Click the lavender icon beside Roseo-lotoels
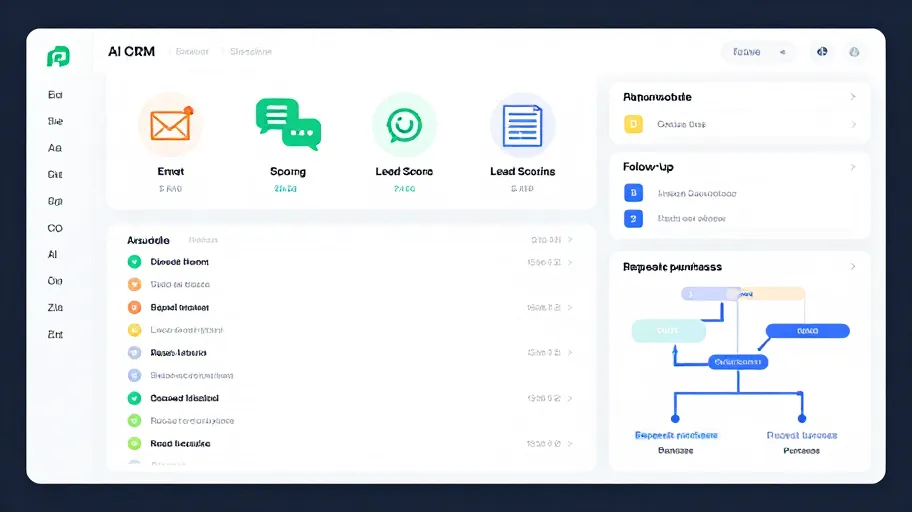 (134, 353)
